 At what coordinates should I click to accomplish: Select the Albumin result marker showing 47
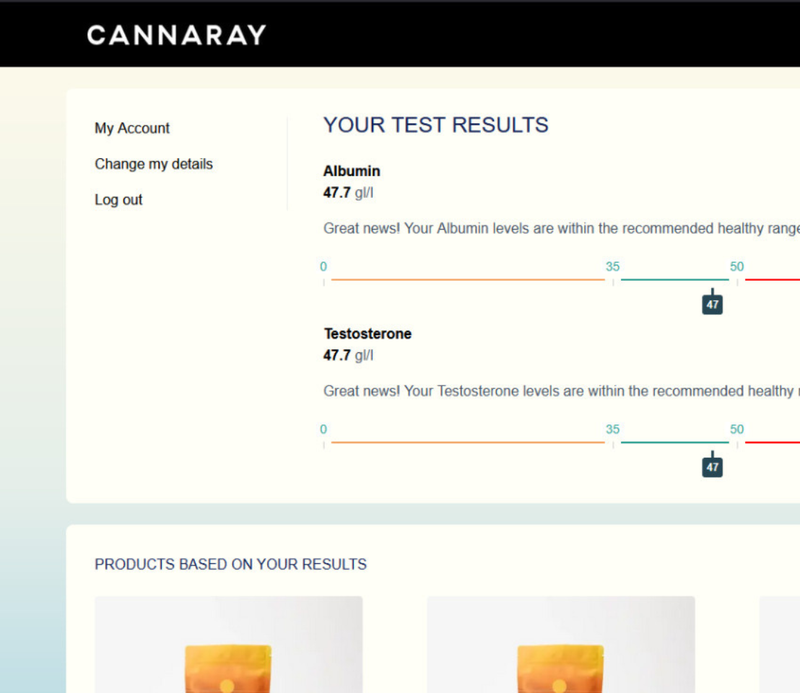click(x=712, y=302)
